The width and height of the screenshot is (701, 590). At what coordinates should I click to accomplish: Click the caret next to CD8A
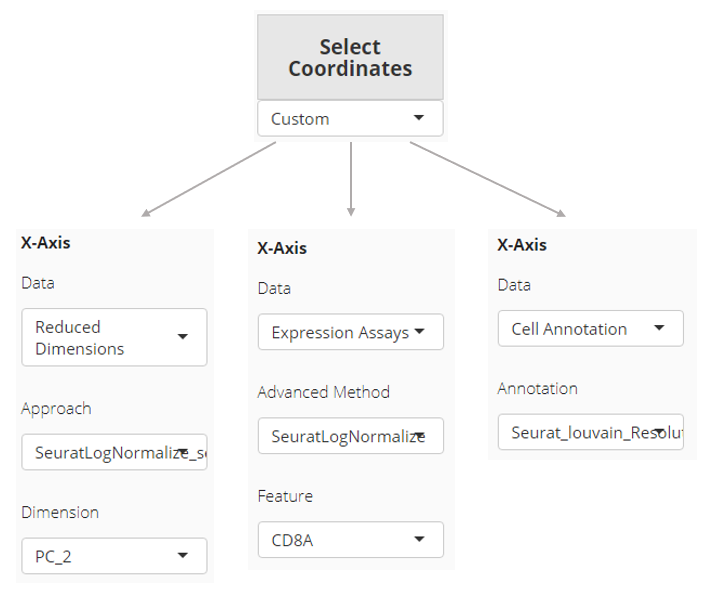418,540
